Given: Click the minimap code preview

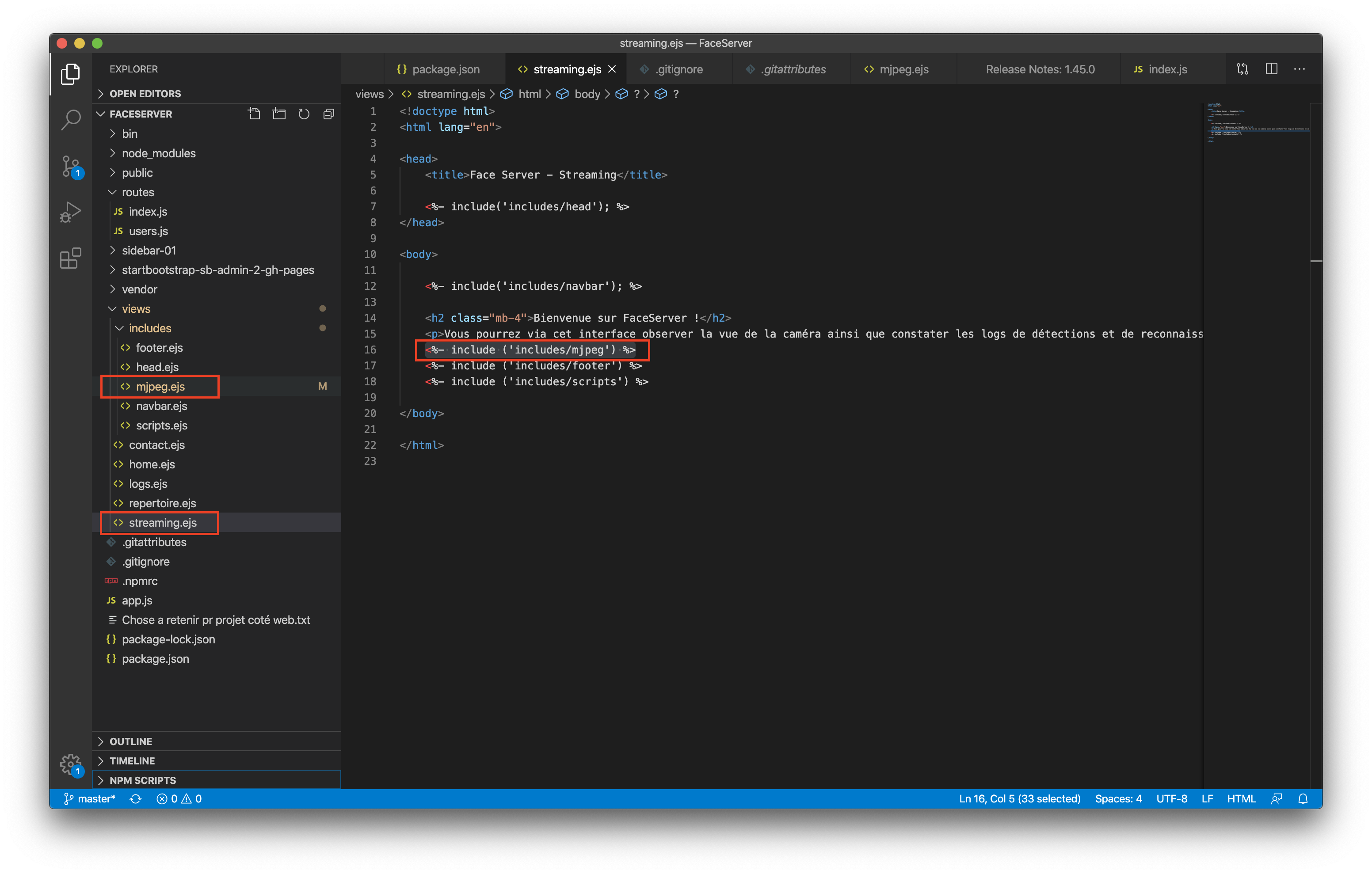Looking at the screenshot, I should point(1256,122).
